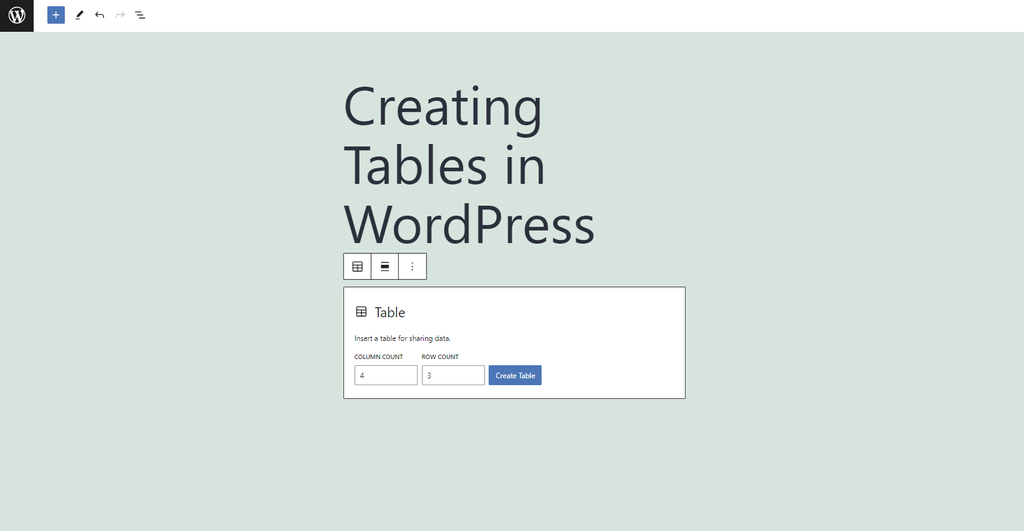
Task: Click the Row Count label
Action: point(440,357)
